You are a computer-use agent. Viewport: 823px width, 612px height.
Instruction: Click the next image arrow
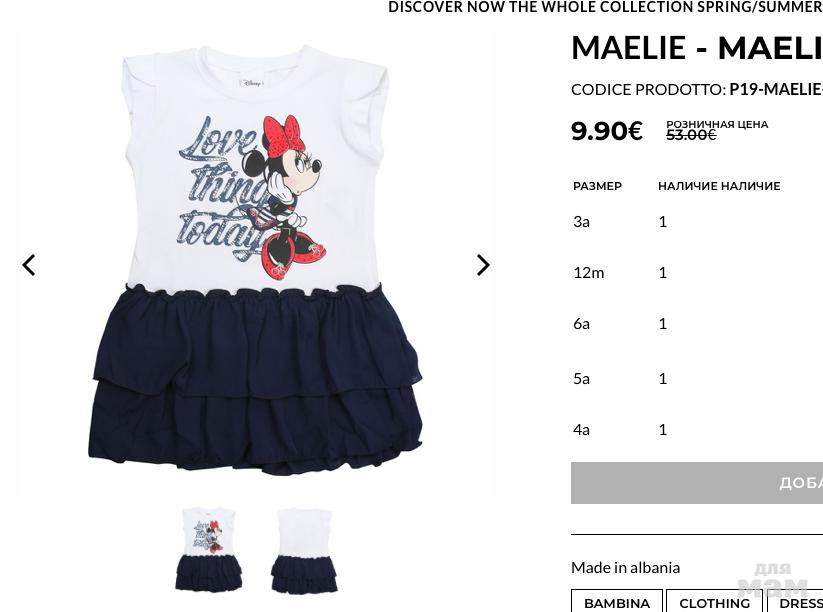pyautogui.click(x=483, y=265)
